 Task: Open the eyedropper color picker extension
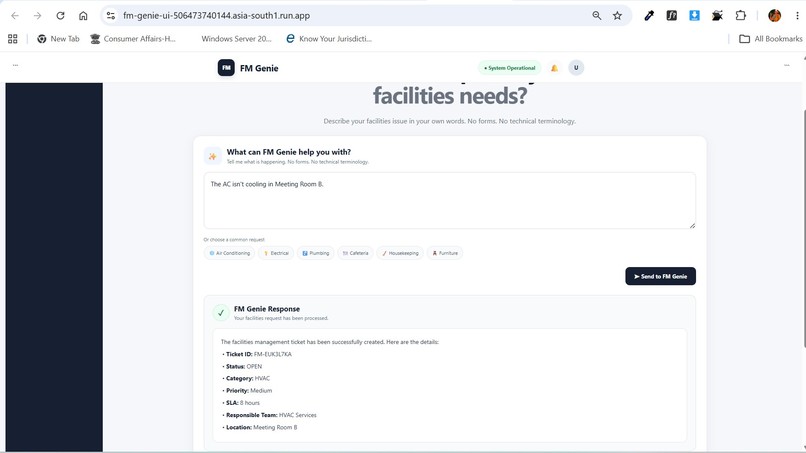[x=649, y=15]
